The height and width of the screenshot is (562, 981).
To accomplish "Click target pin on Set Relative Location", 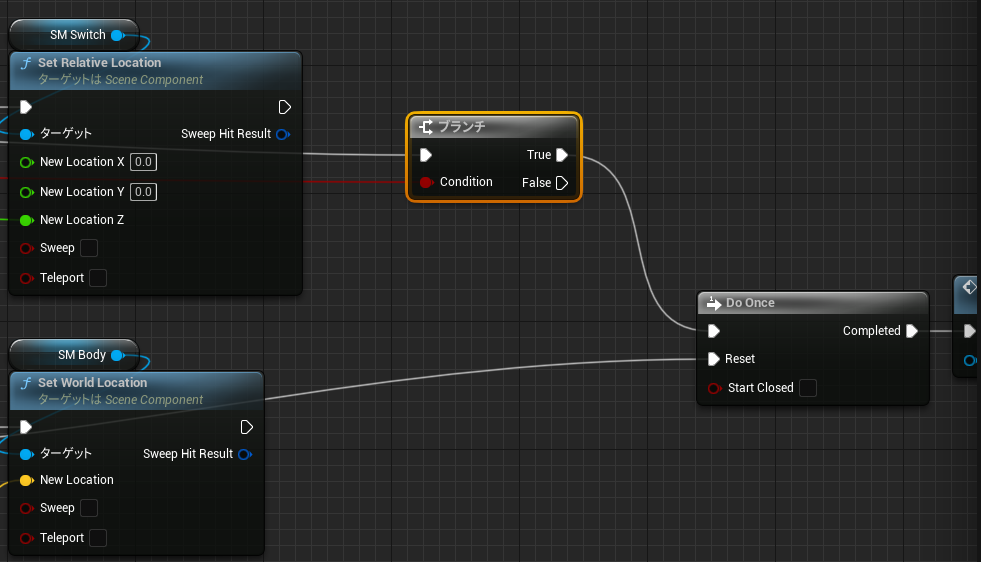I will 26,134.
